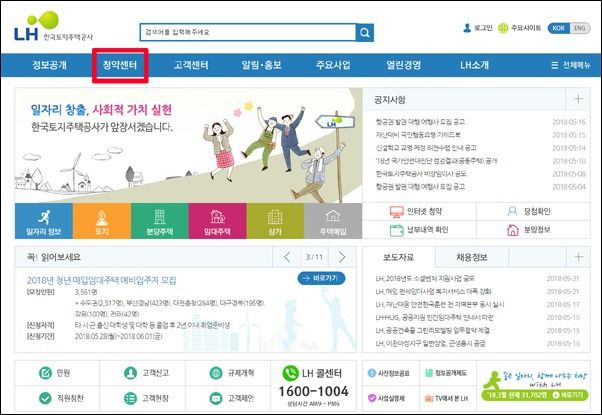Click the 규제개혁 globe icon link
This screenshot has height=415, width=602.
pos(232,373)
